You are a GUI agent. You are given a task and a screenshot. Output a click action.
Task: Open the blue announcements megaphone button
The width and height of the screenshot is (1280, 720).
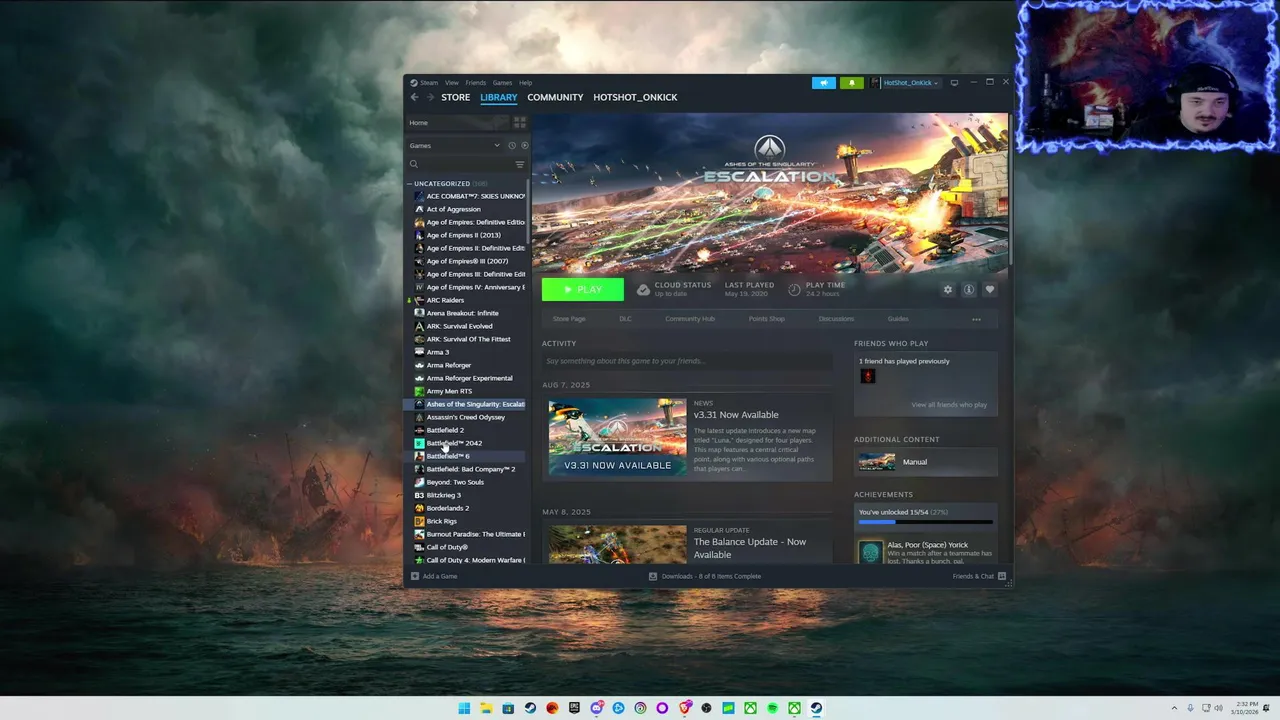824,83
